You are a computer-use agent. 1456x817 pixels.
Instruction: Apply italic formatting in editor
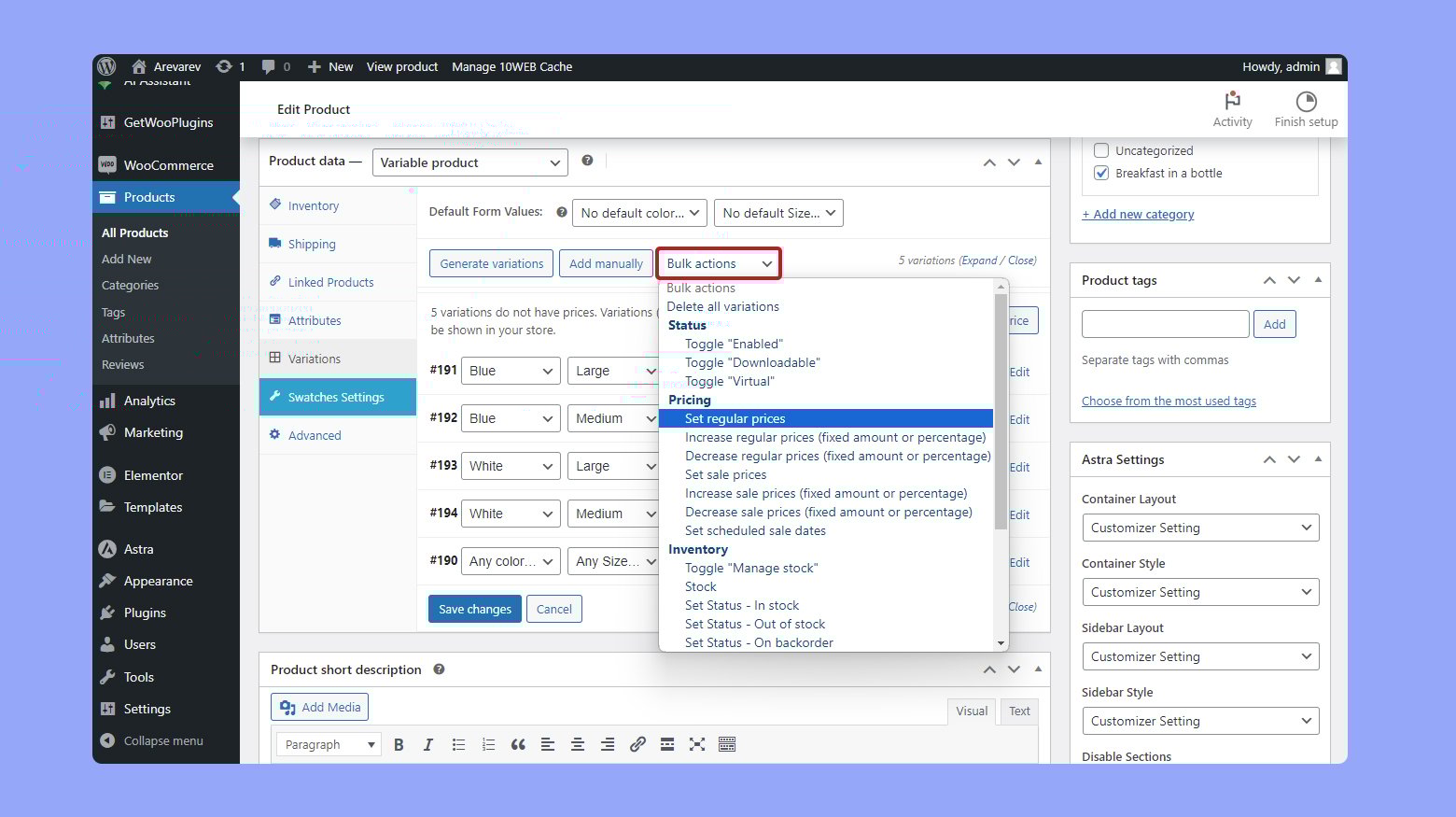[x=428, y=744]
